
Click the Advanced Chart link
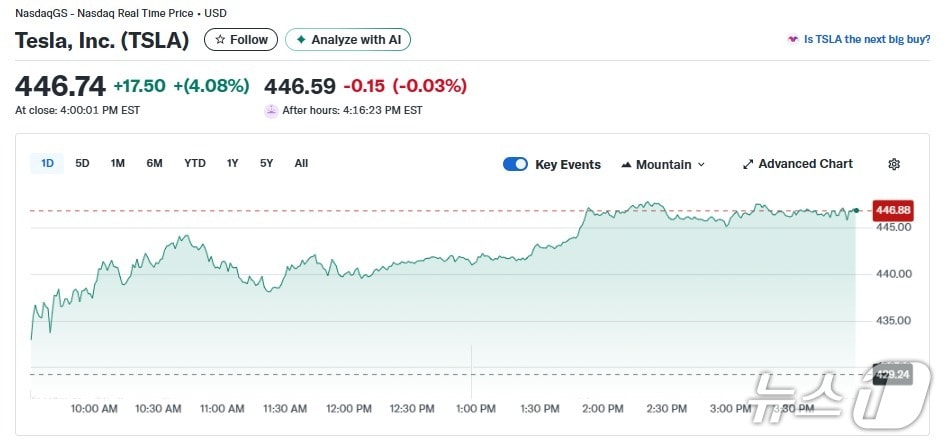coord(805,164)
